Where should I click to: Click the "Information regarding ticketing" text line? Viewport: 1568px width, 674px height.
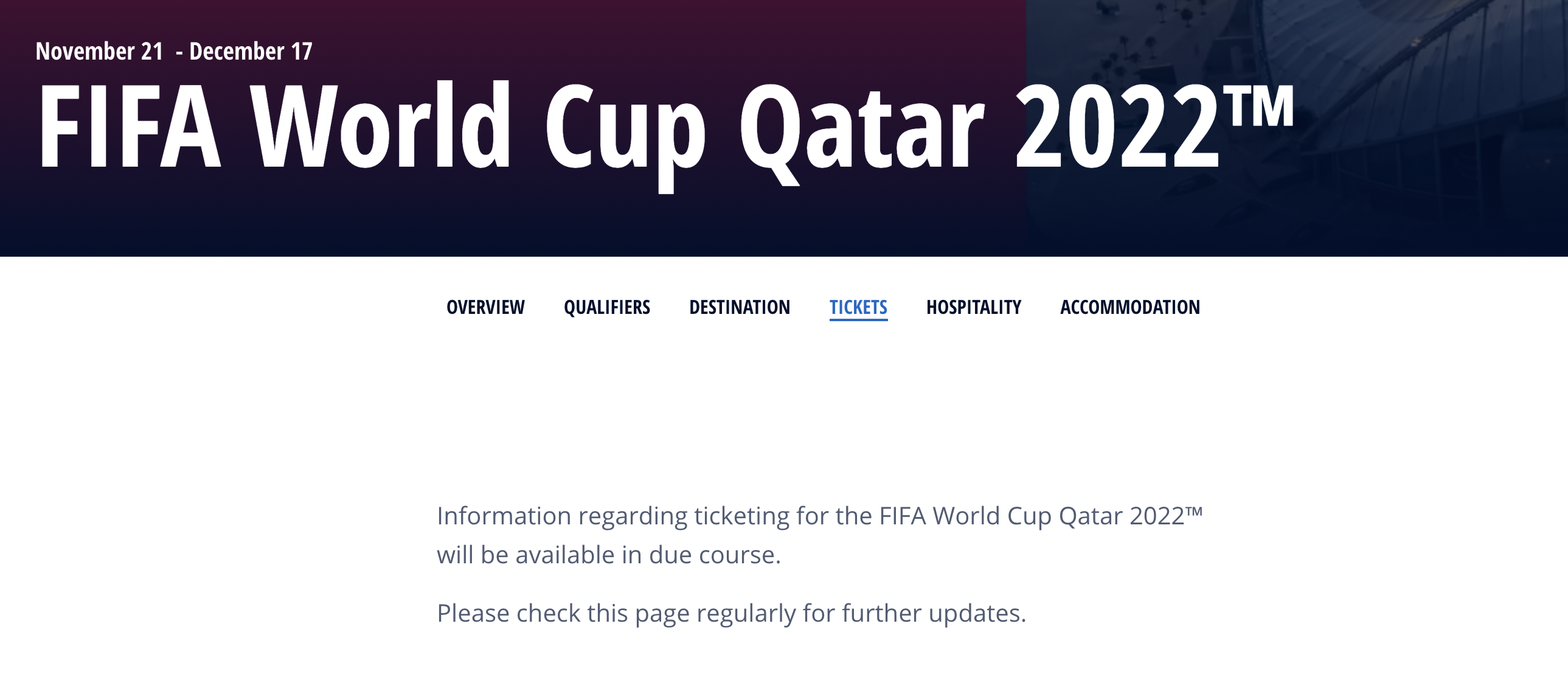click(x=819, y=516)
